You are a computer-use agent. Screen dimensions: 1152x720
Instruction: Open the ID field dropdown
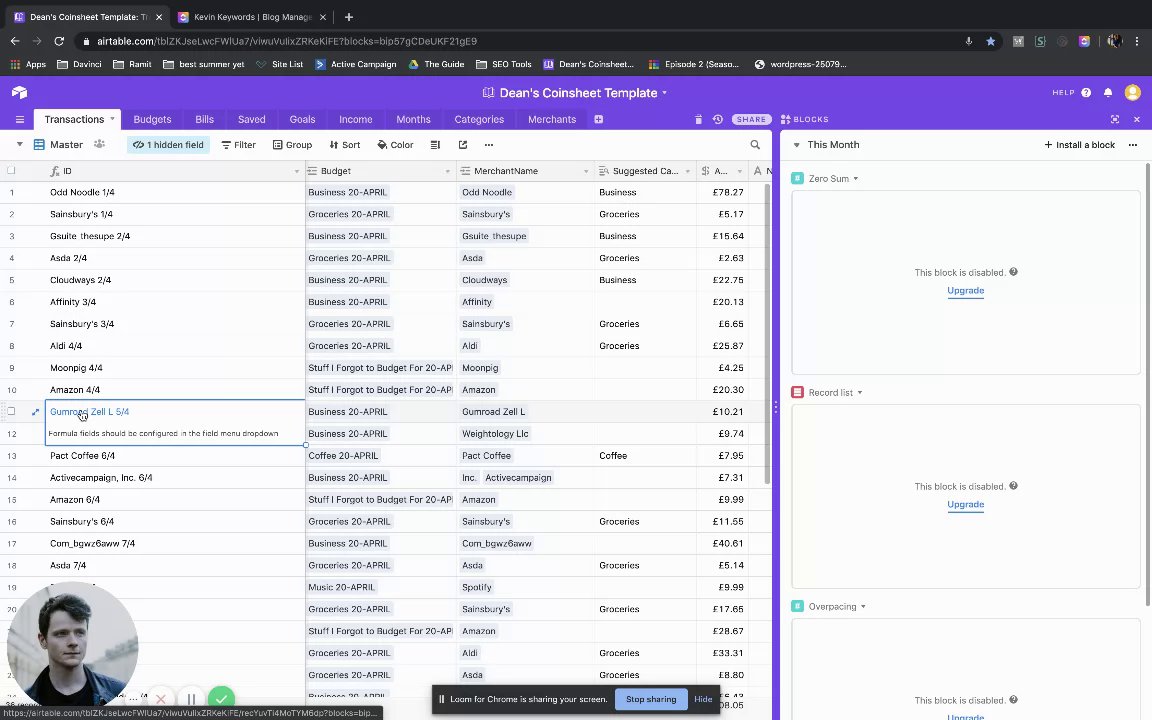pos(297,171)
